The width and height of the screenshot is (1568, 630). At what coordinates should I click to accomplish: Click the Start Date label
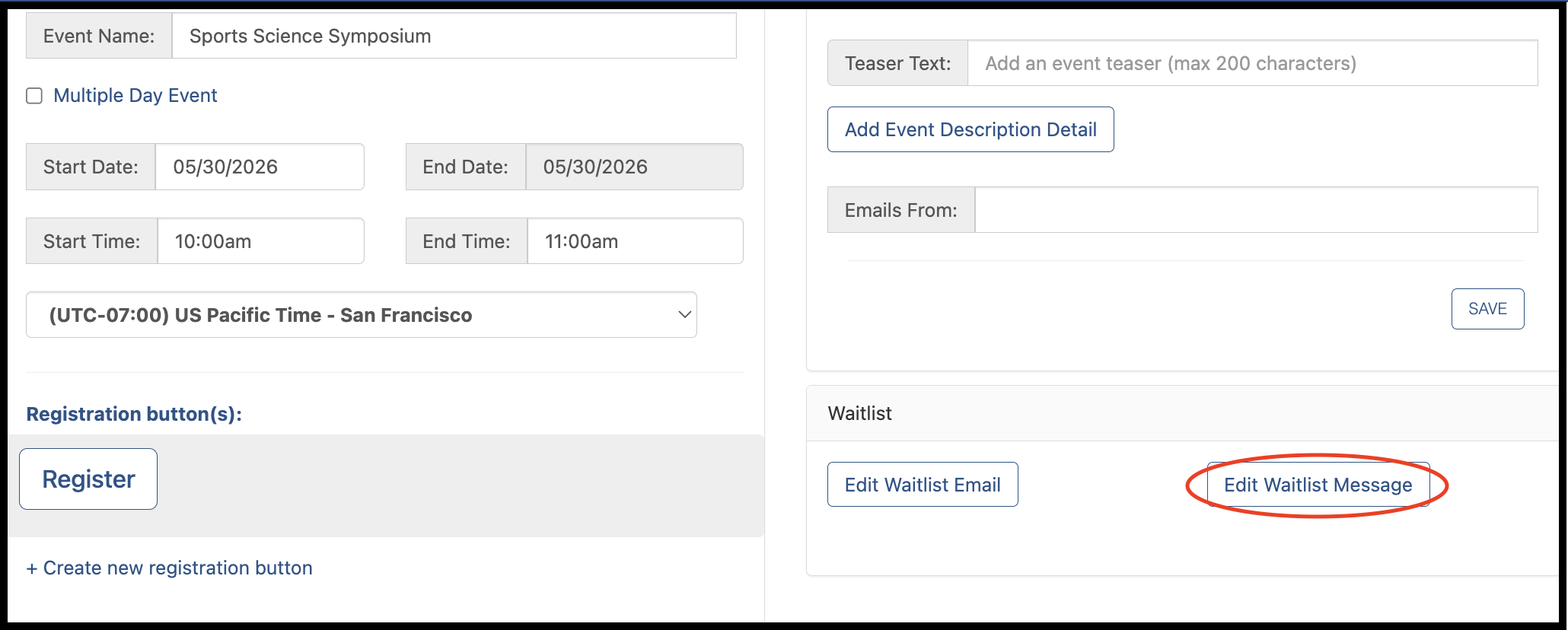click(x=91, y=167)
